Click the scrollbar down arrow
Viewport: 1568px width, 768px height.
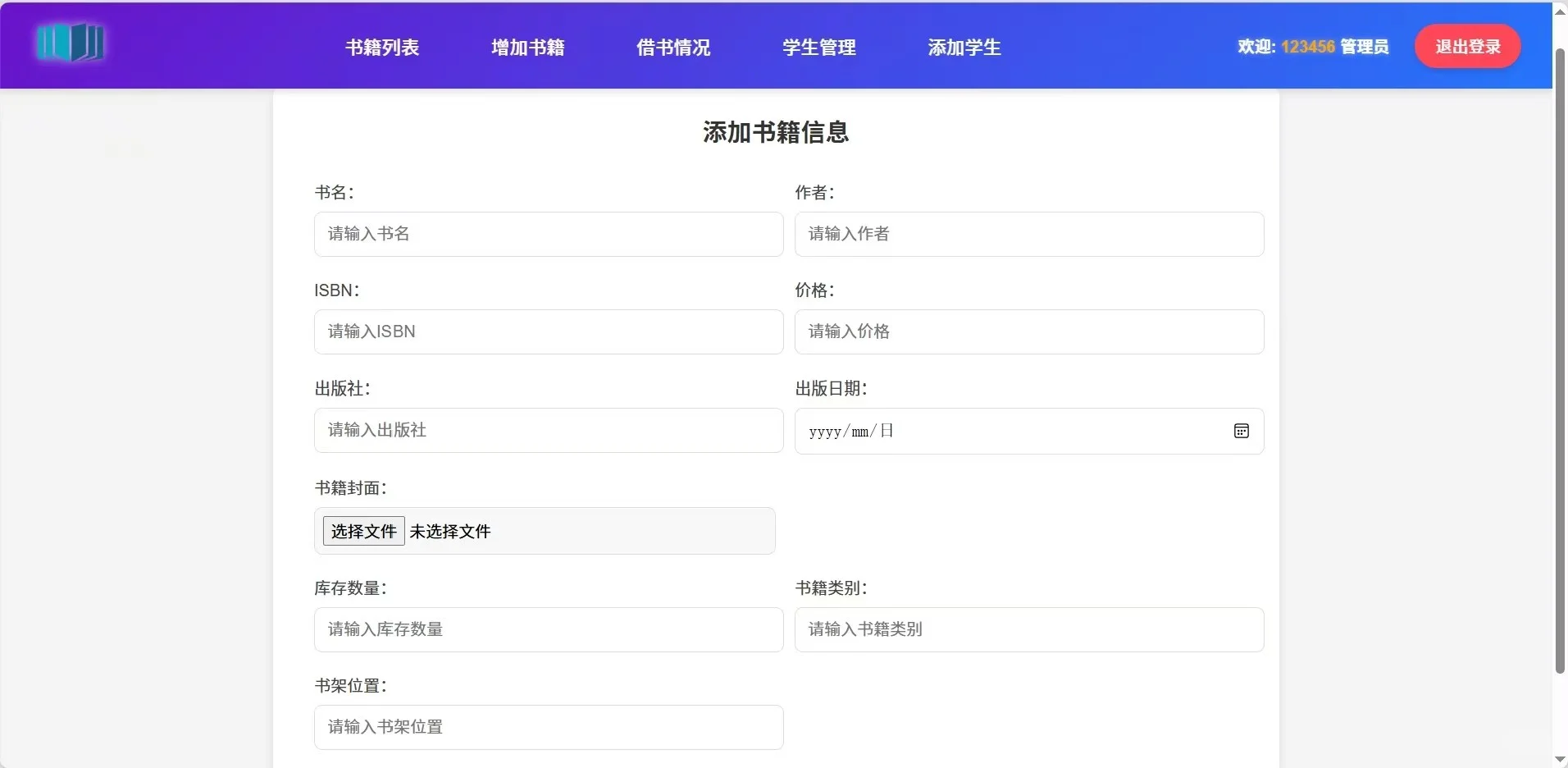[x=1558, y=758]
